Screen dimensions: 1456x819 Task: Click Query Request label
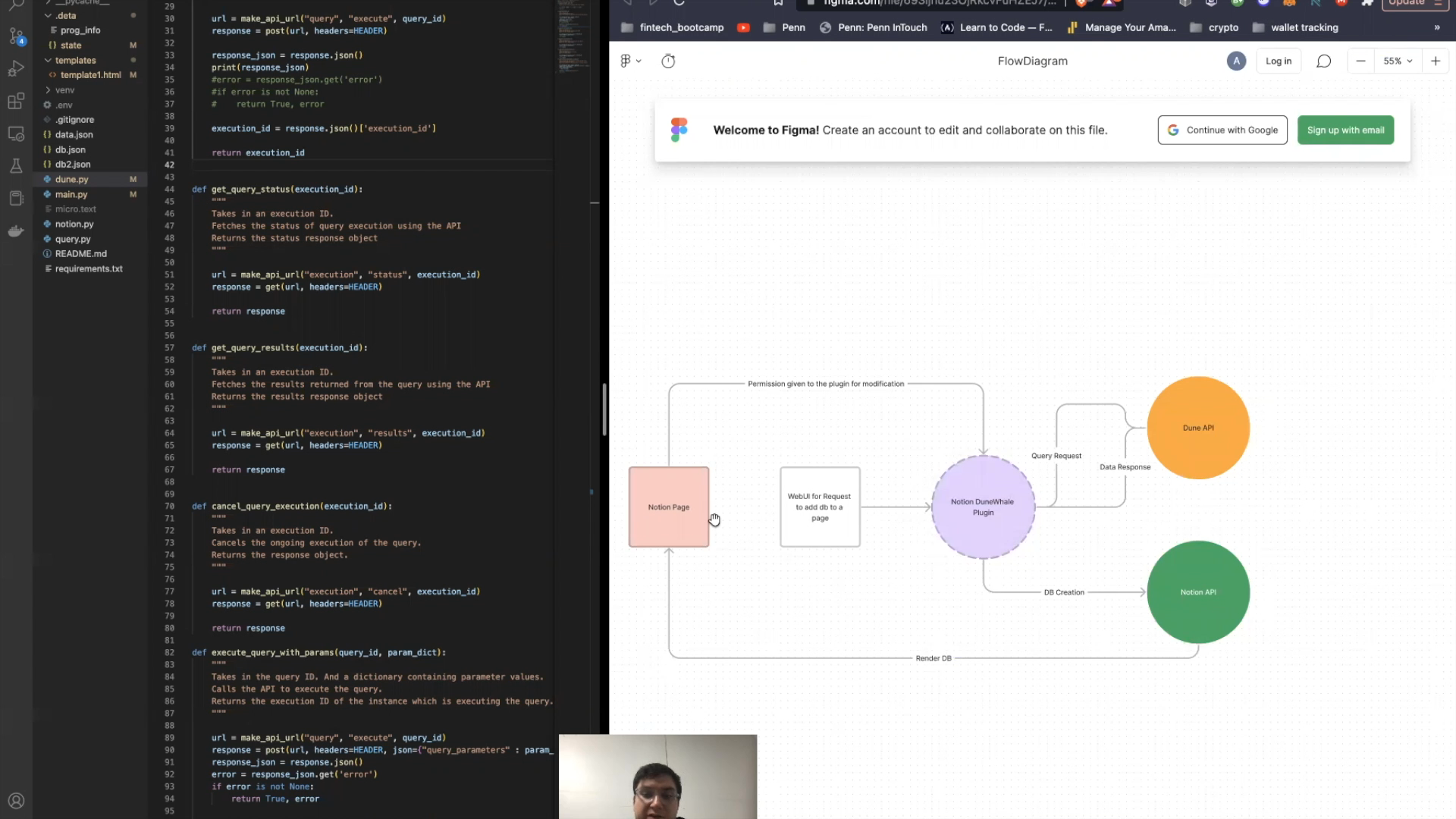tap(1056, 456)
